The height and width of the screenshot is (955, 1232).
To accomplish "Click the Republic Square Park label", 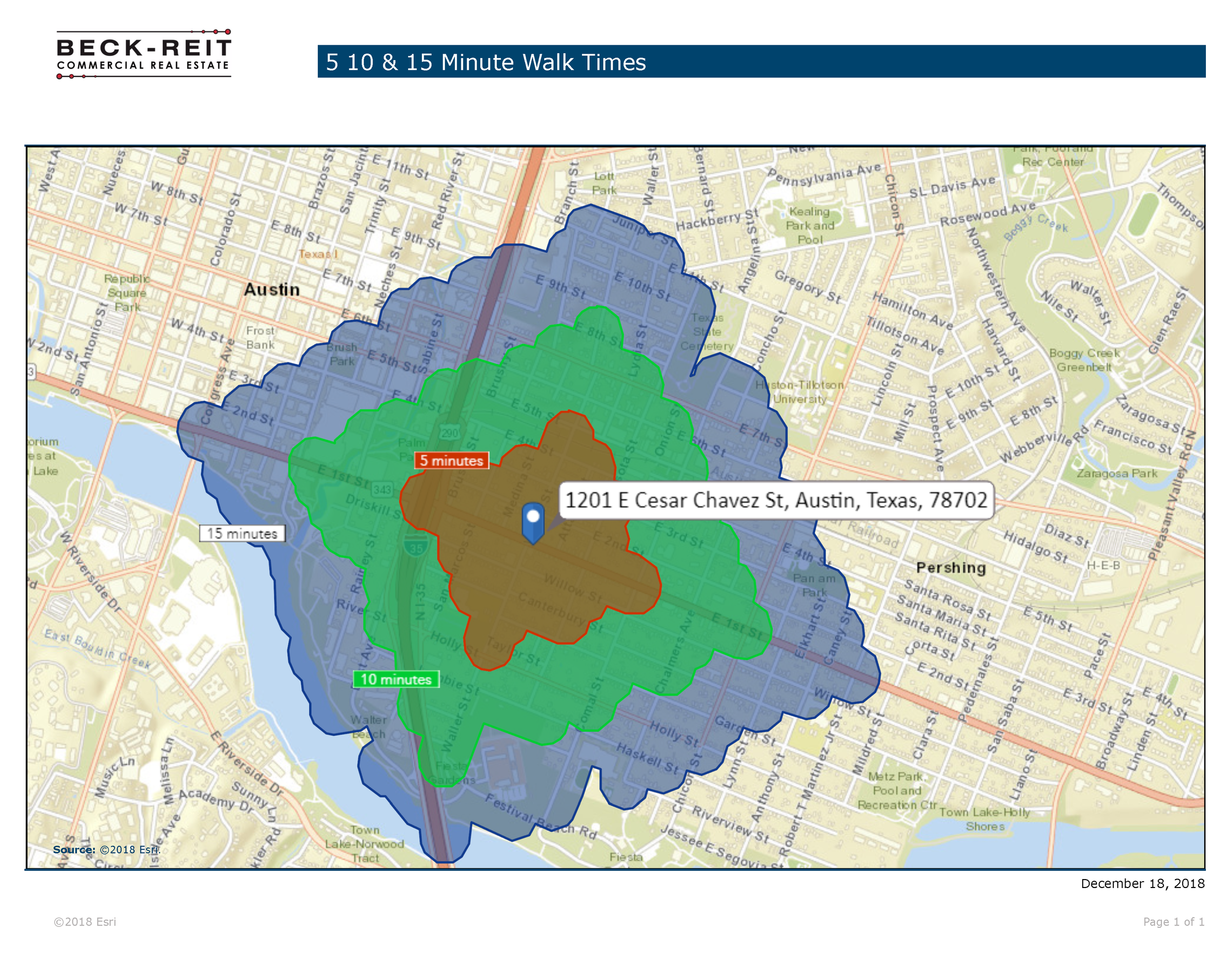I will point(127,293).
